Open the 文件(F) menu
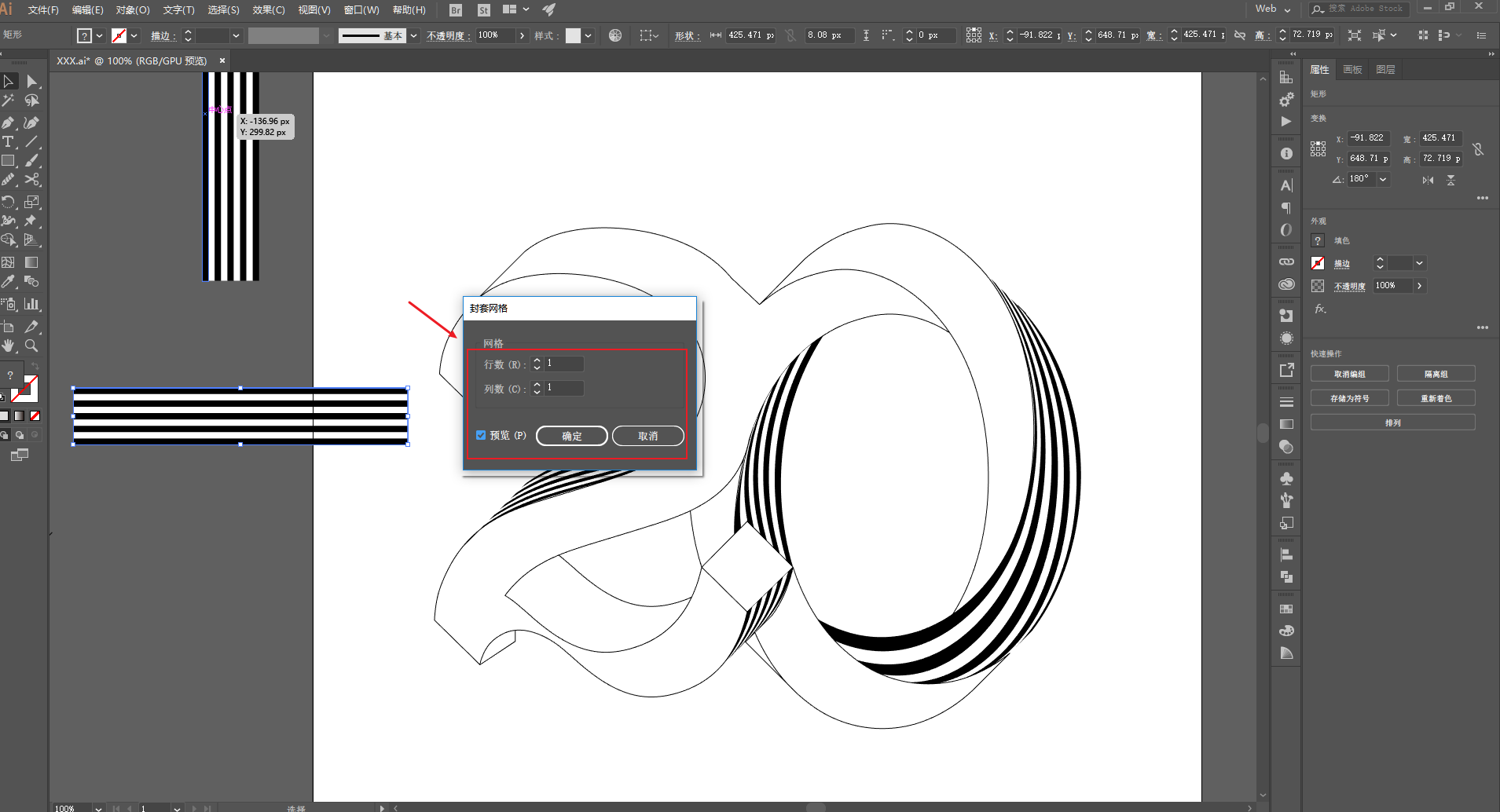Screen dimensions: 1500x812 [43, 10]
